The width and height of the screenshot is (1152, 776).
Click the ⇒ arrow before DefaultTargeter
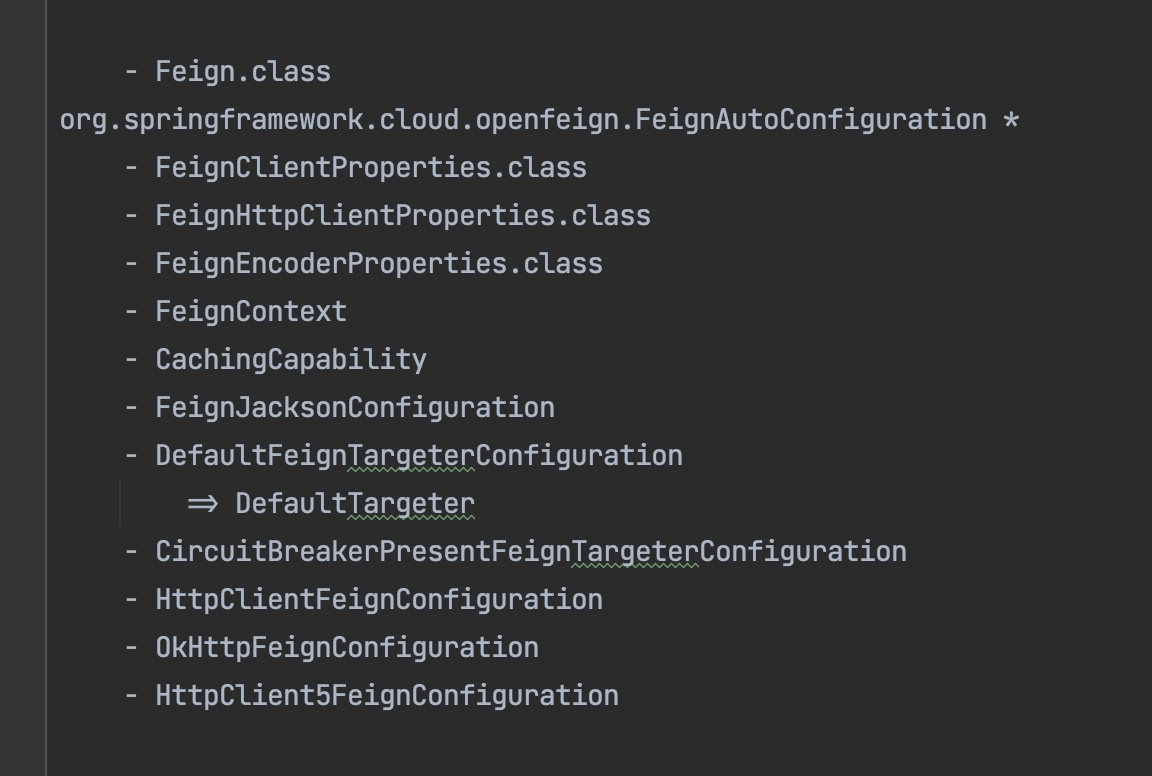click(x=202, y=504)
